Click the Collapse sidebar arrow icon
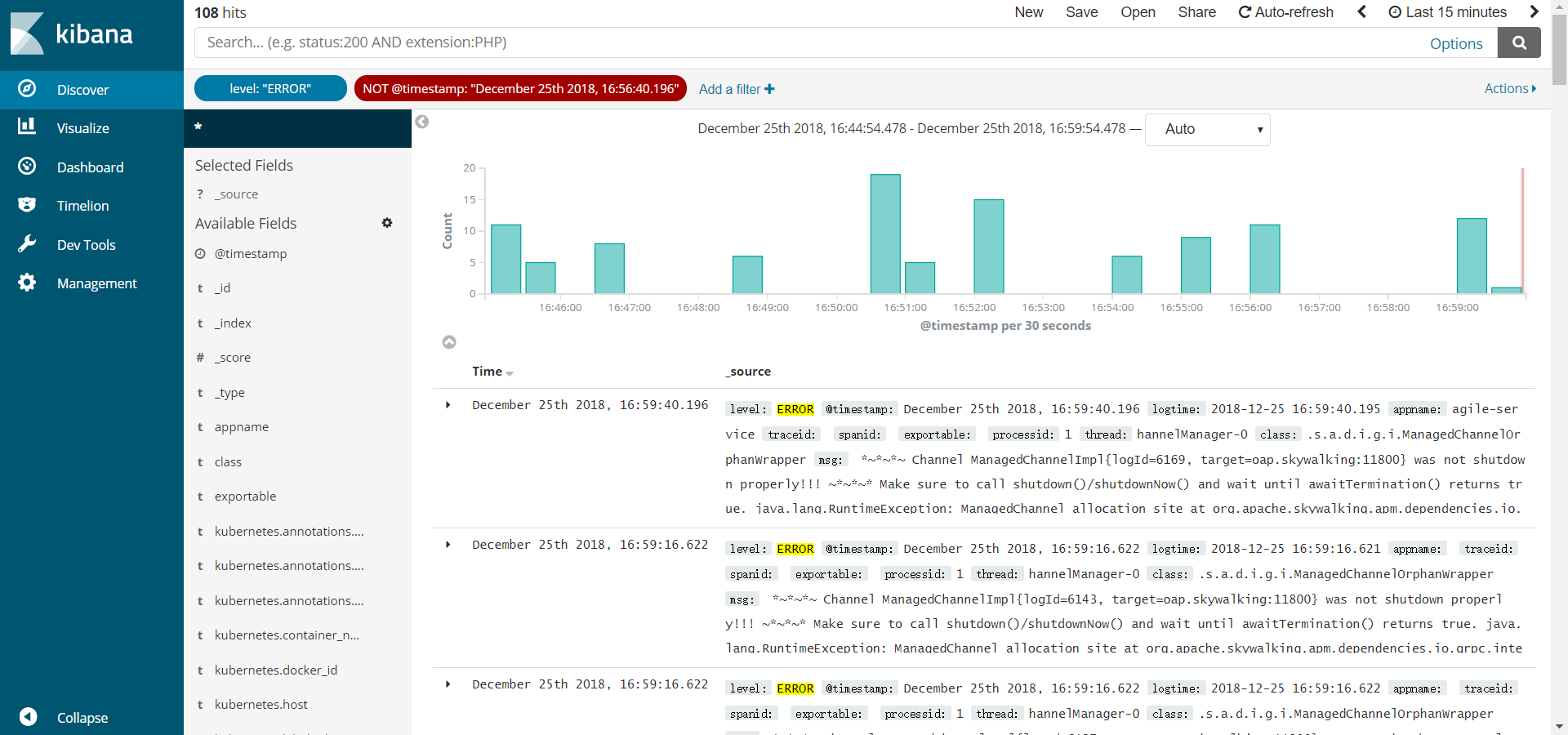Screen dimensions: 1568x735 coord(29,716)
